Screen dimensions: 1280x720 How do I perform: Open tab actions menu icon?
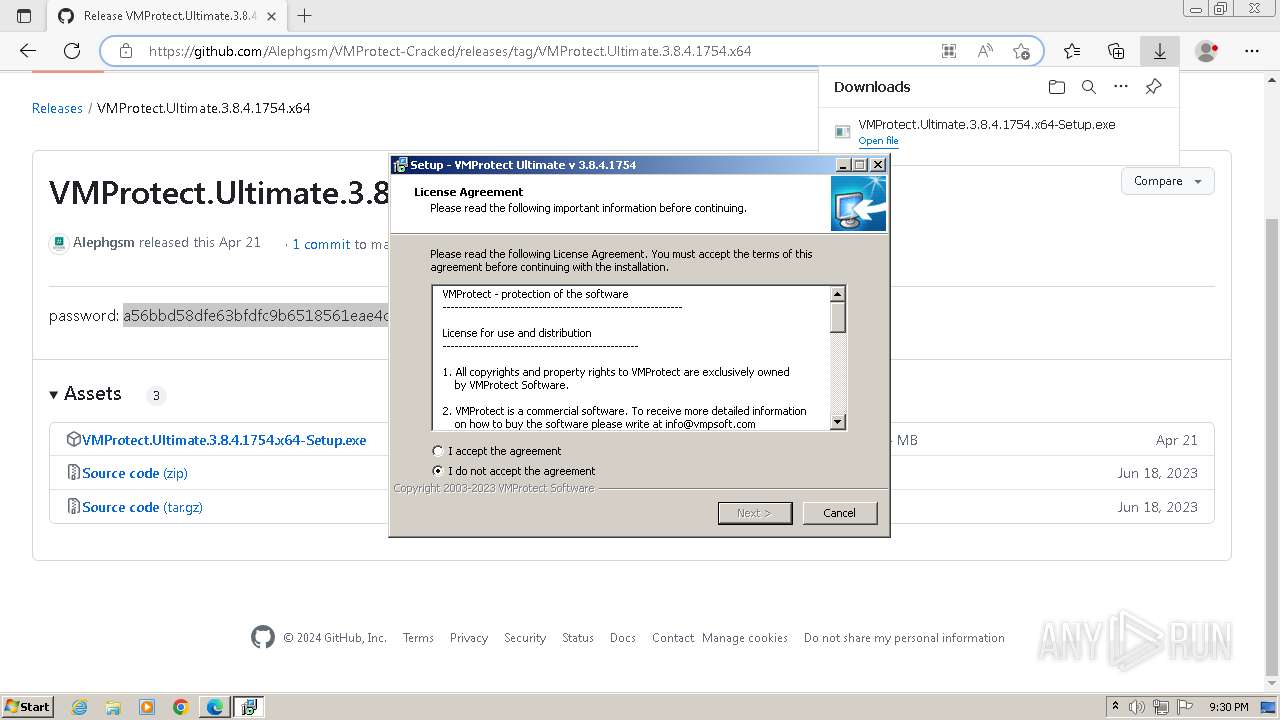24,16
